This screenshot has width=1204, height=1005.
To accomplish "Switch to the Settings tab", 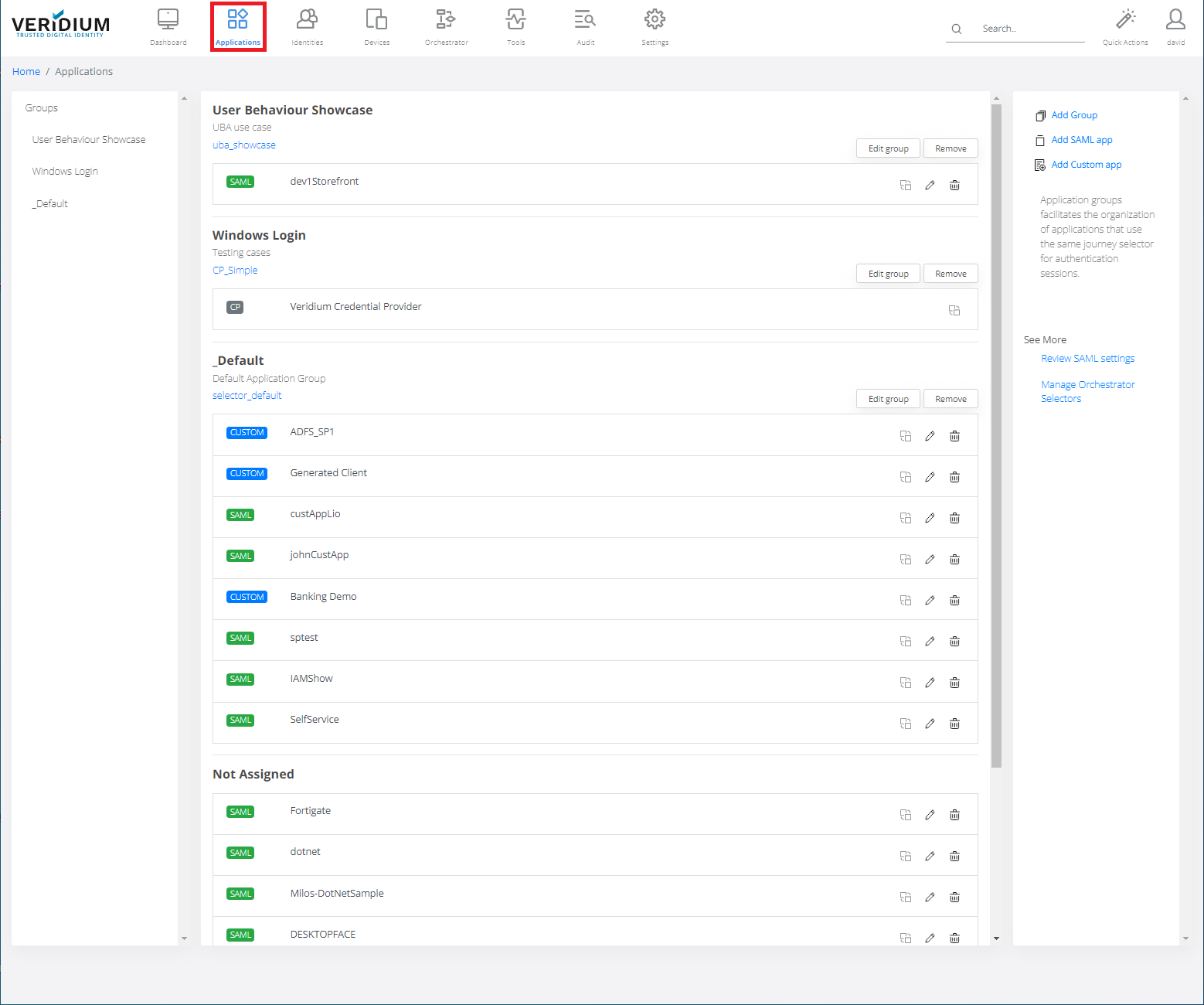I will pos(655,26).
